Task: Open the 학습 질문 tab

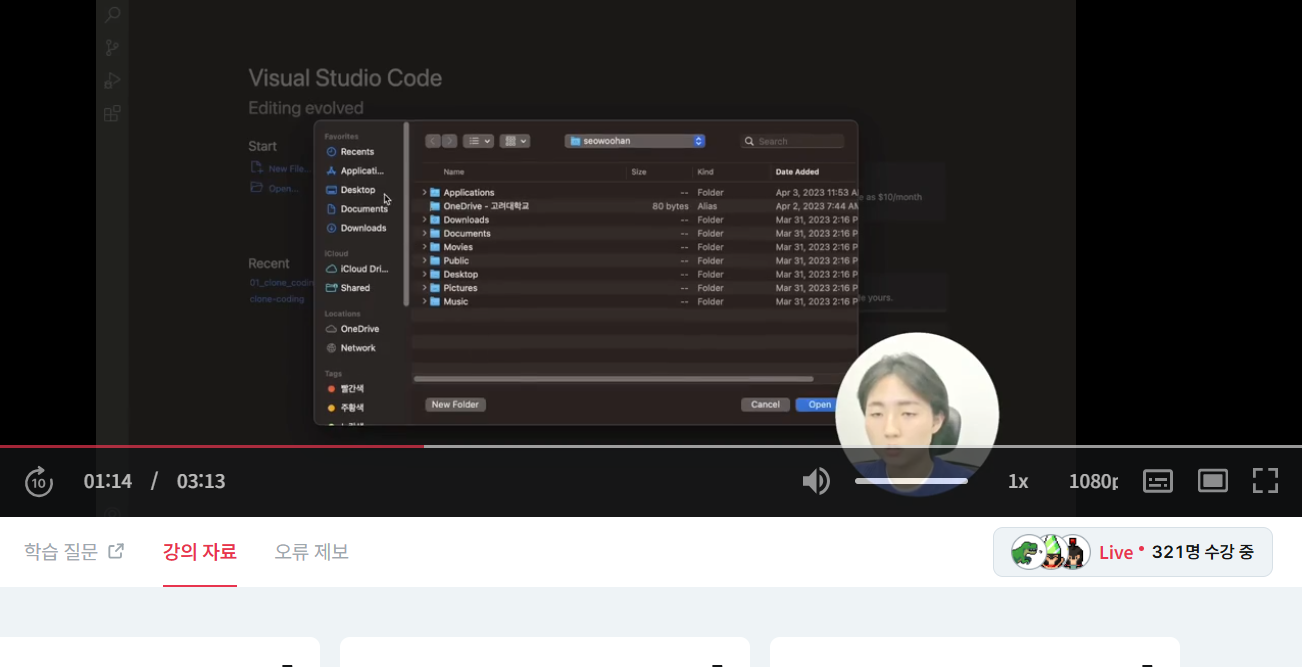Action: tap(74, 551)
